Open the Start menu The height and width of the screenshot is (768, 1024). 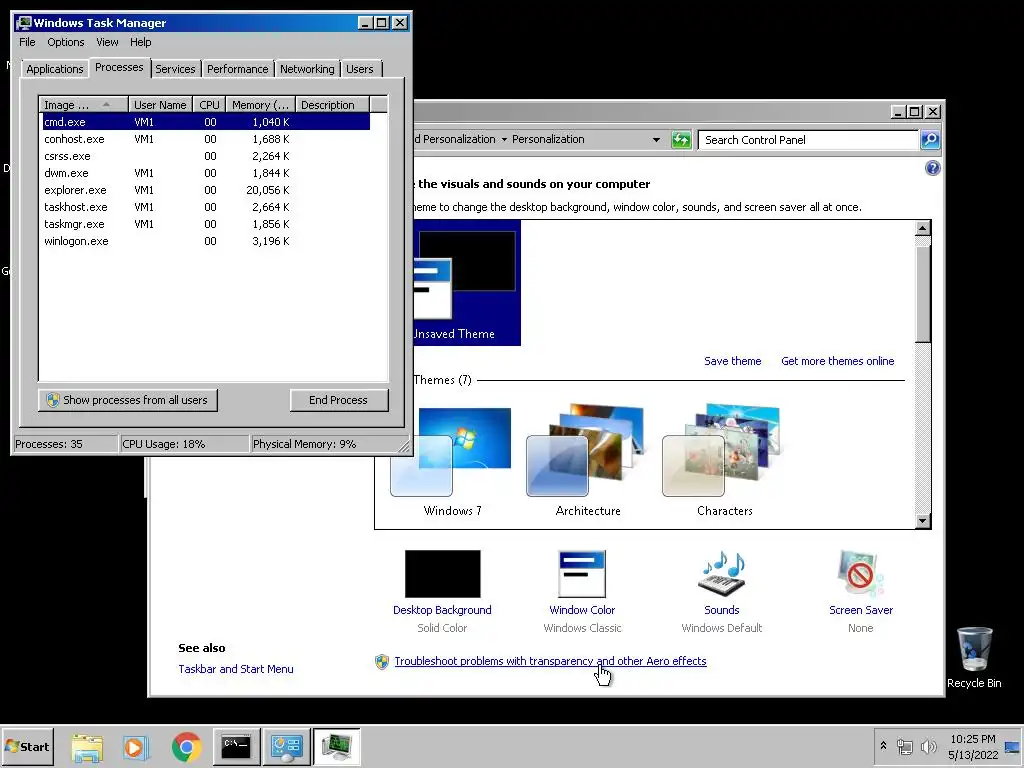(27, 746)
